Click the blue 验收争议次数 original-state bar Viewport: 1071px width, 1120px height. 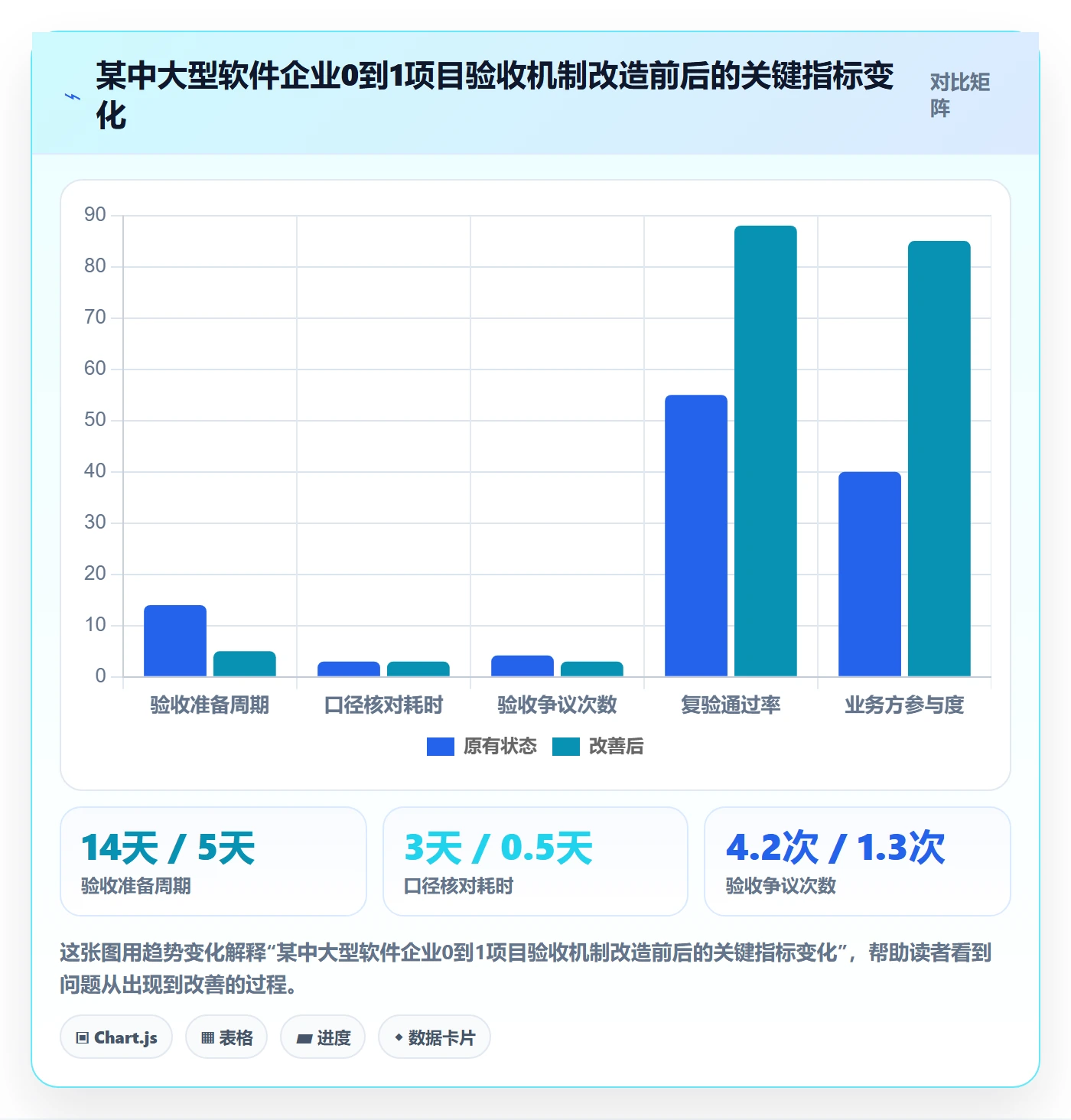tap(522, 666)
